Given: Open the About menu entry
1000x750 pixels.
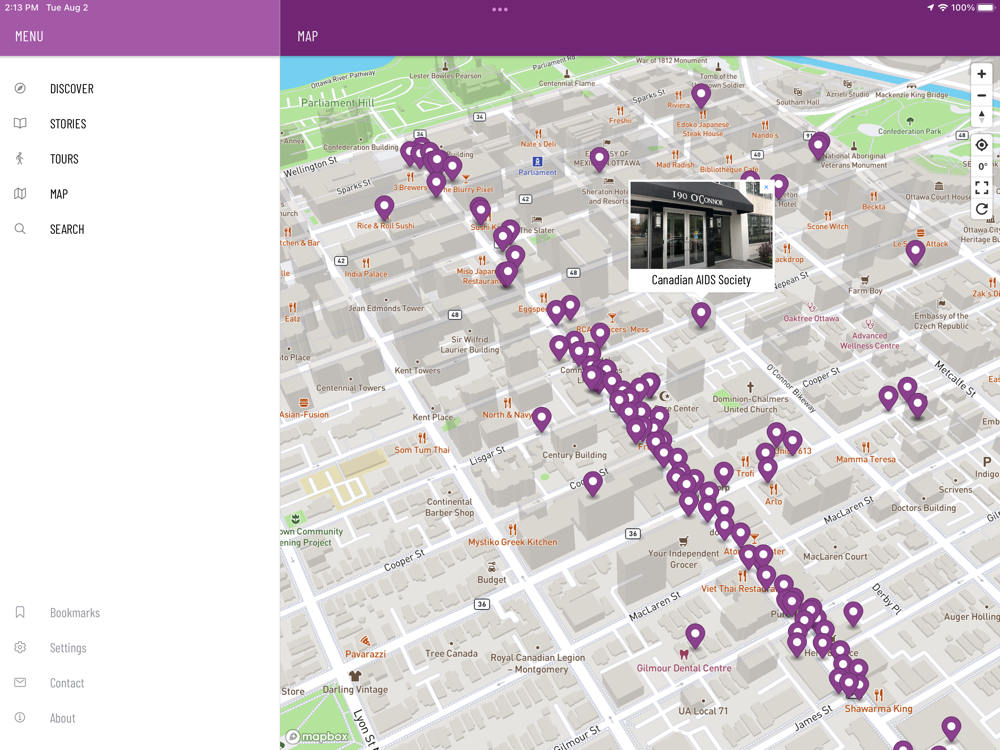Looking at the screenshot, I should click(140, 718).
